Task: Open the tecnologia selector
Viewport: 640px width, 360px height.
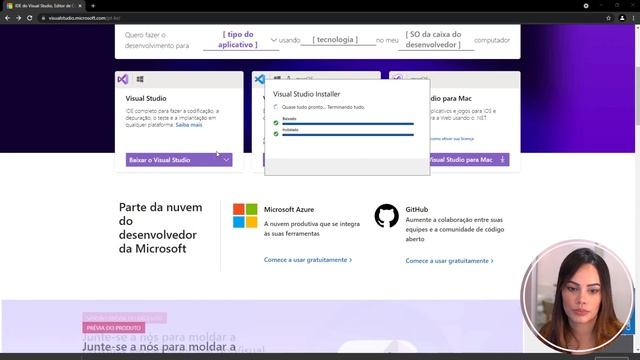Action: coord(337,40)
